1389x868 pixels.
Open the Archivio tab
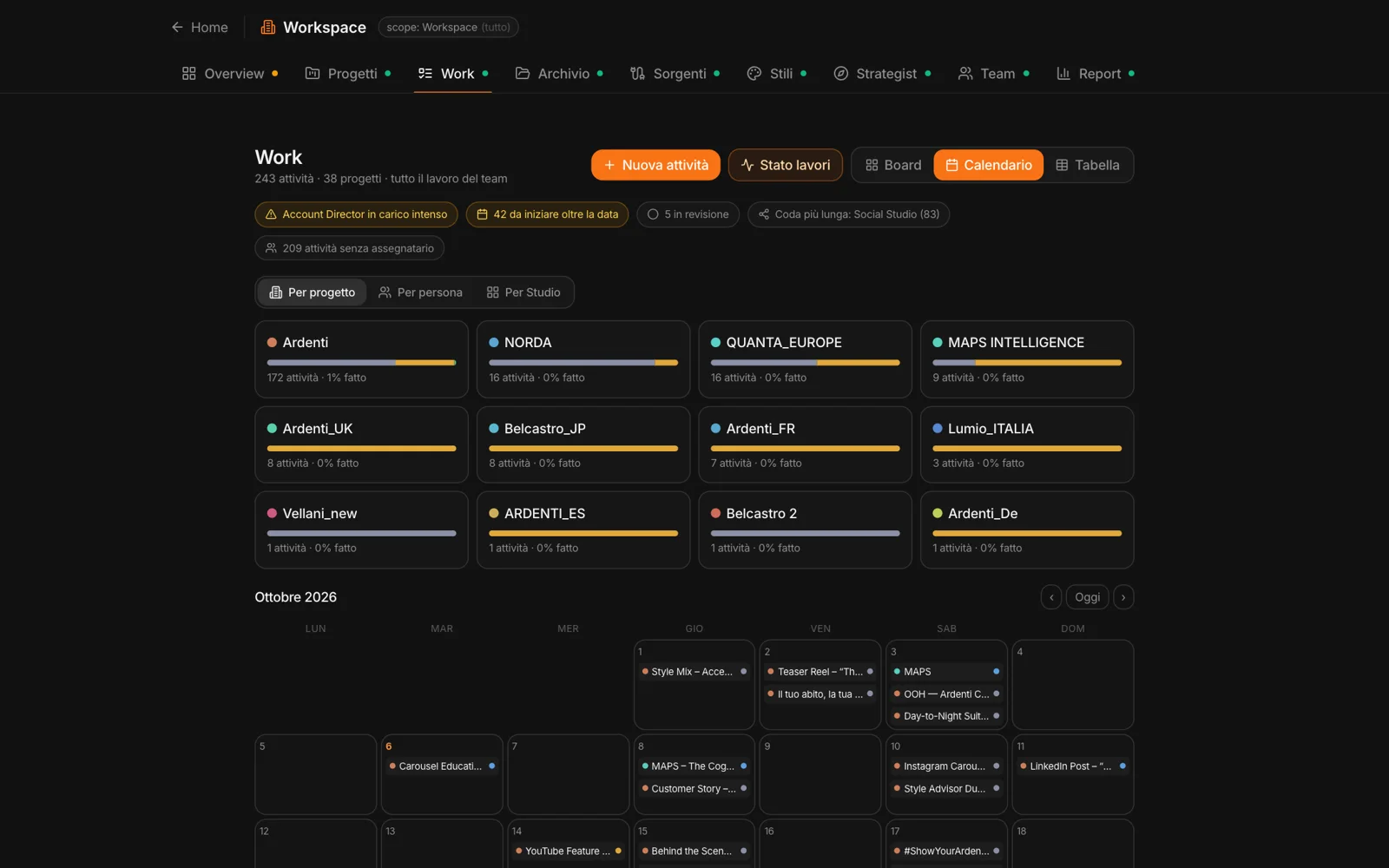(558, 74)
